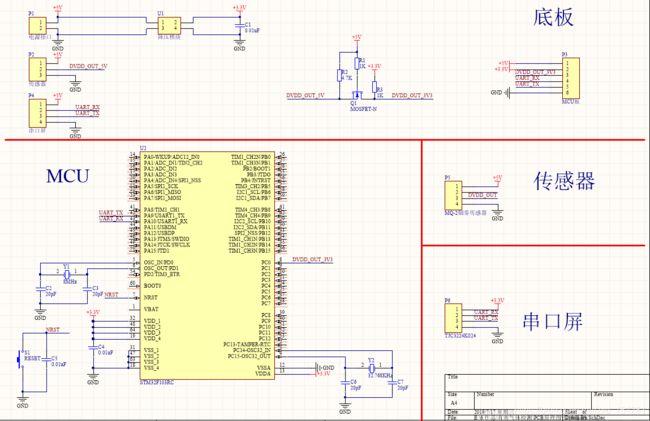Click DVDD_OUT_5V net label at P2
Screen dimensions: 650x421
88,66
